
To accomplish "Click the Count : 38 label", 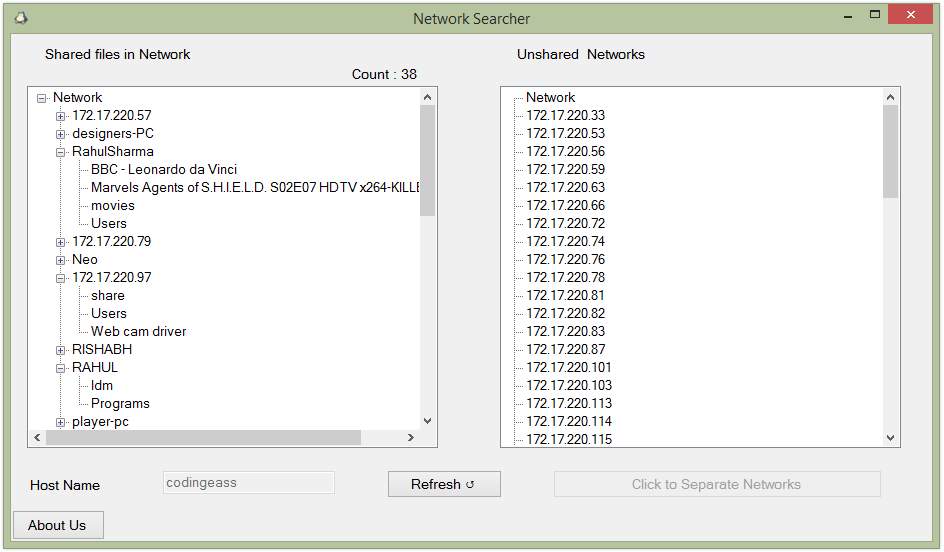I will pos(384,75).
